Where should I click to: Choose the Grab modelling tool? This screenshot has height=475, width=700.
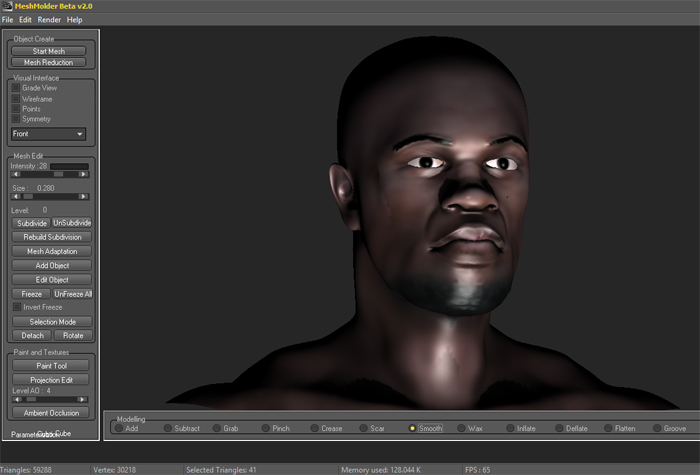(216, 428)
